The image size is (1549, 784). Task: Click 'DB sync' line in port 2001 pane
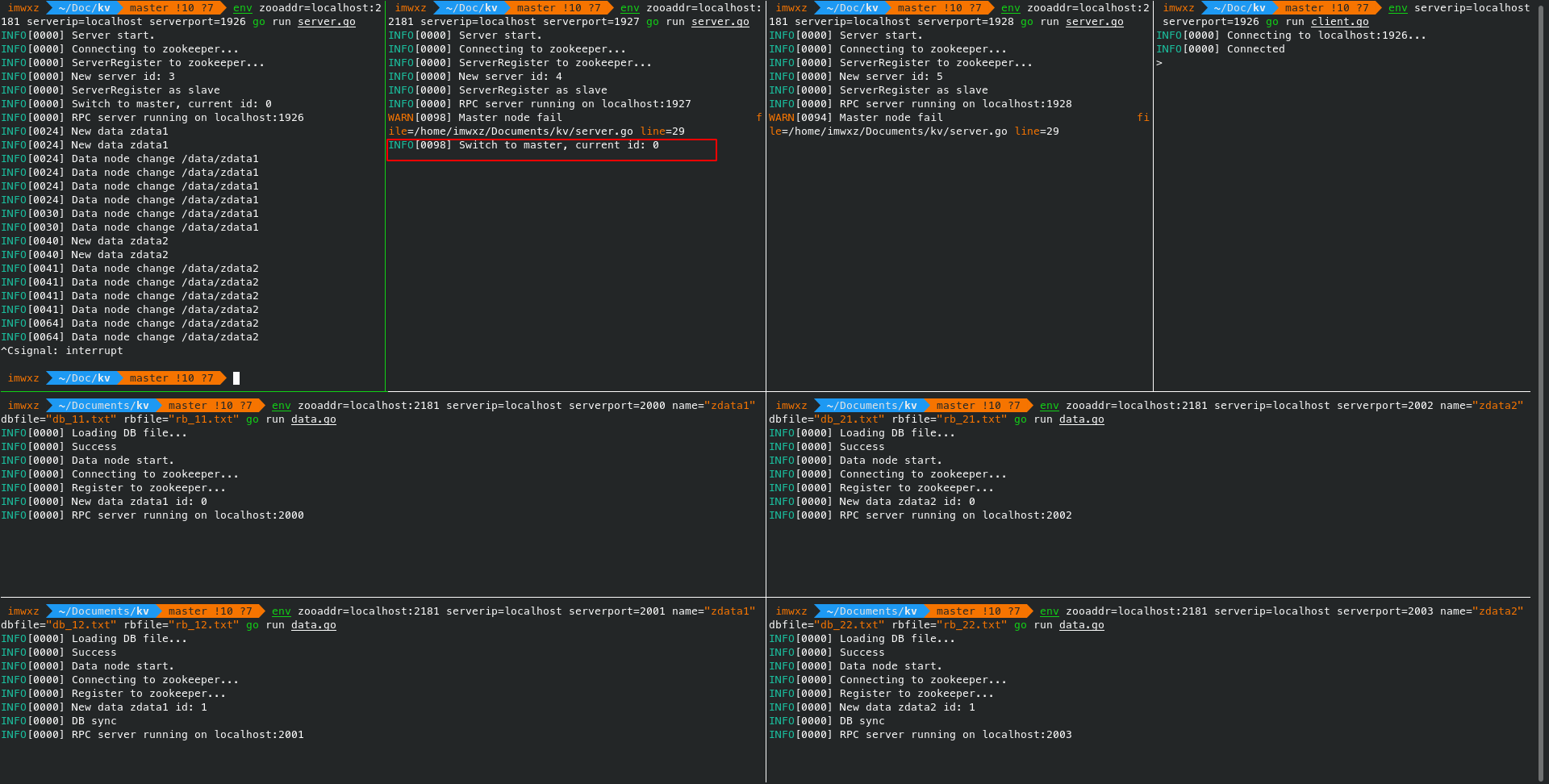[59, 721]
